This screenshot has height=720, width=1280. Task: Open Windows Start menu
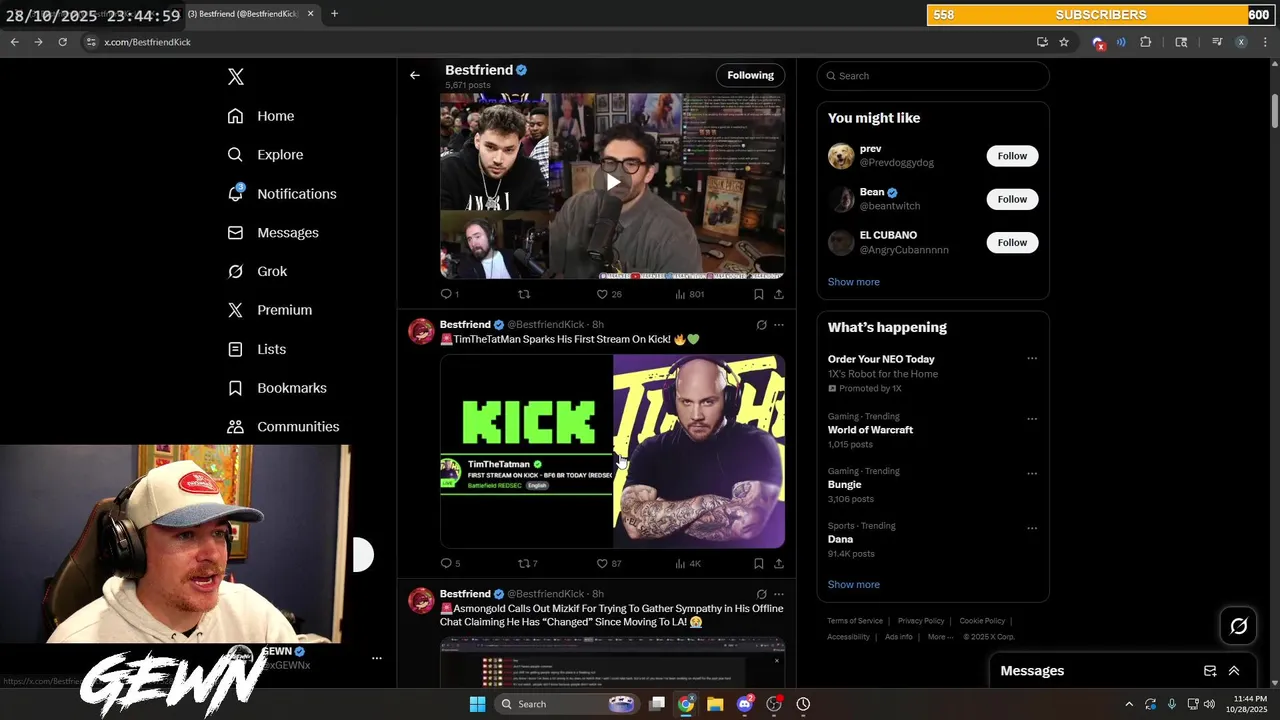(x=477, y=704)
